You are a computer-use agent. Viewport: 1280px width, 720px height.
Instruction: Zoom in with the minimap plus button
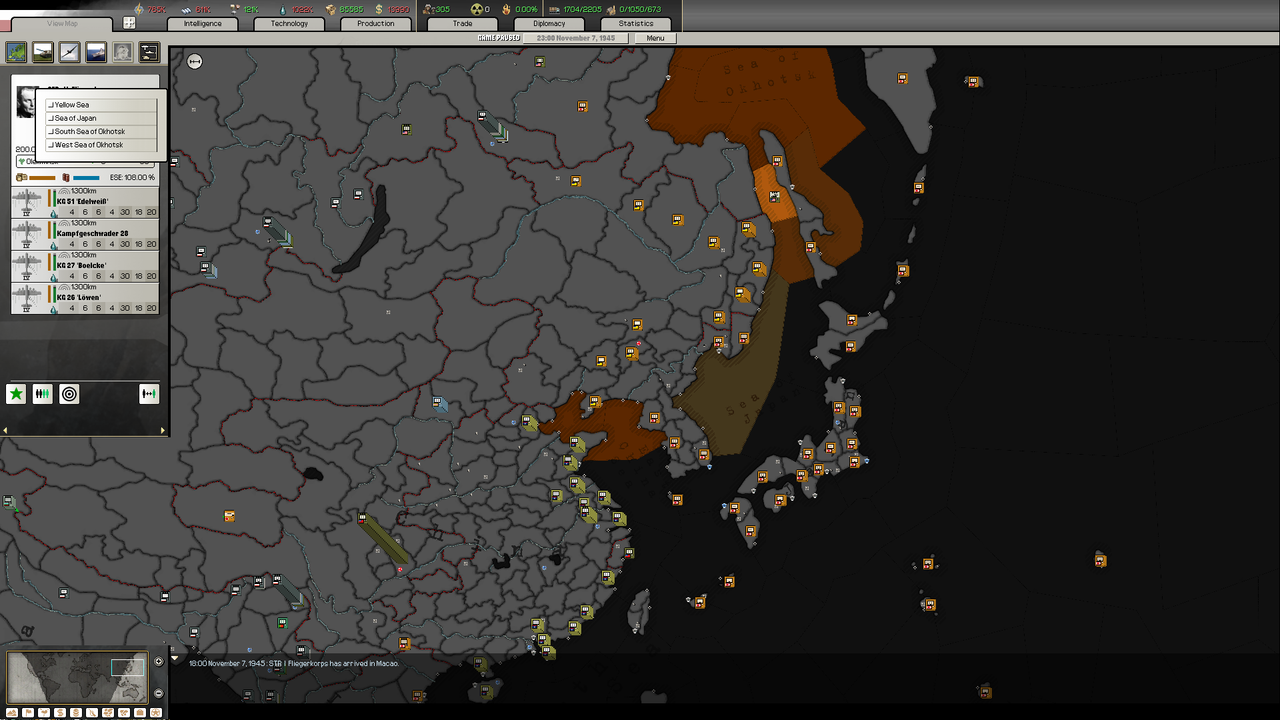pos(158,661)
